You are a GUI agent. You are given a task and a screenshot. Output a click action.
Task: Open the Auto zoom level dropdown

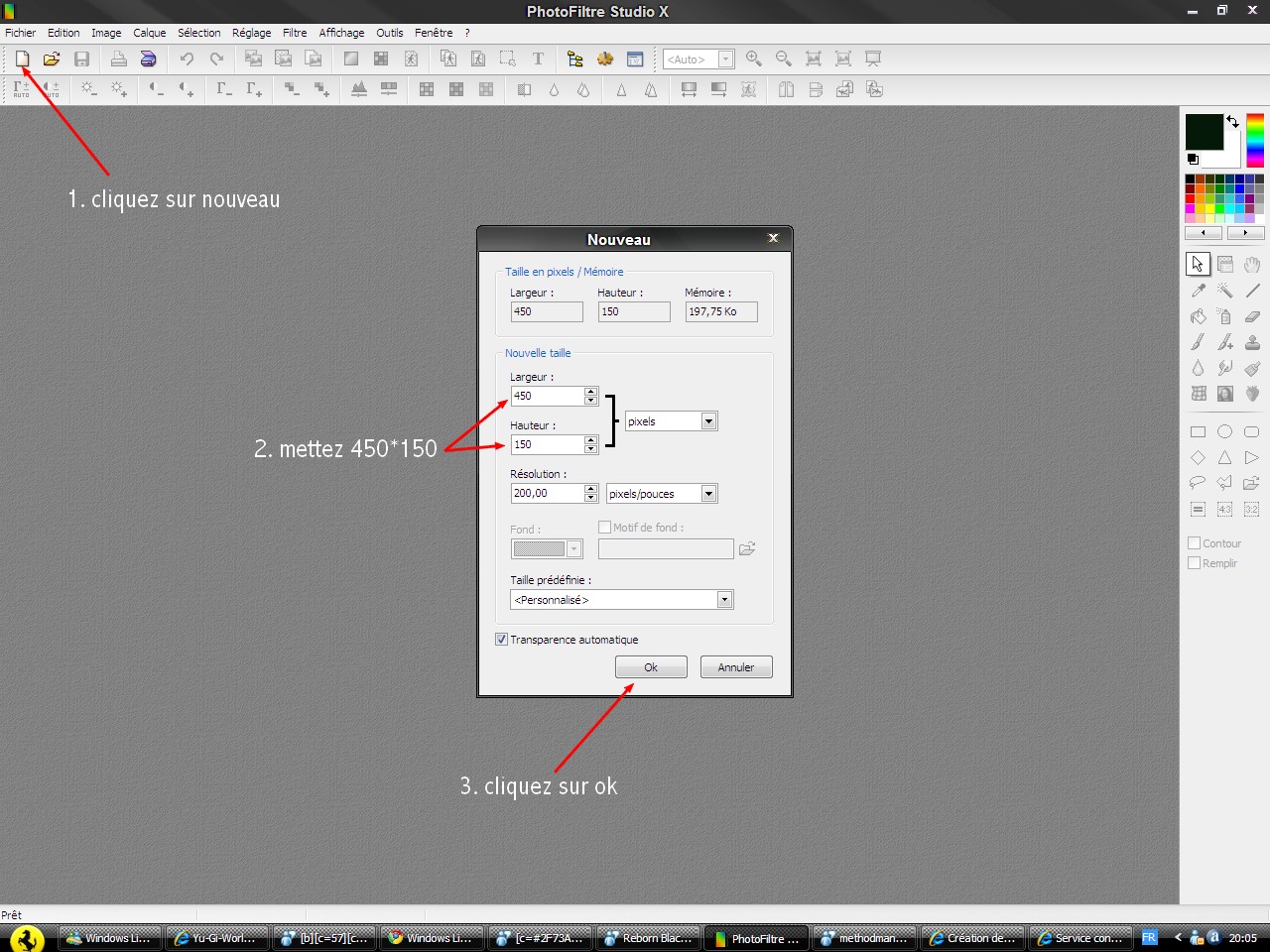pos(725,59)
